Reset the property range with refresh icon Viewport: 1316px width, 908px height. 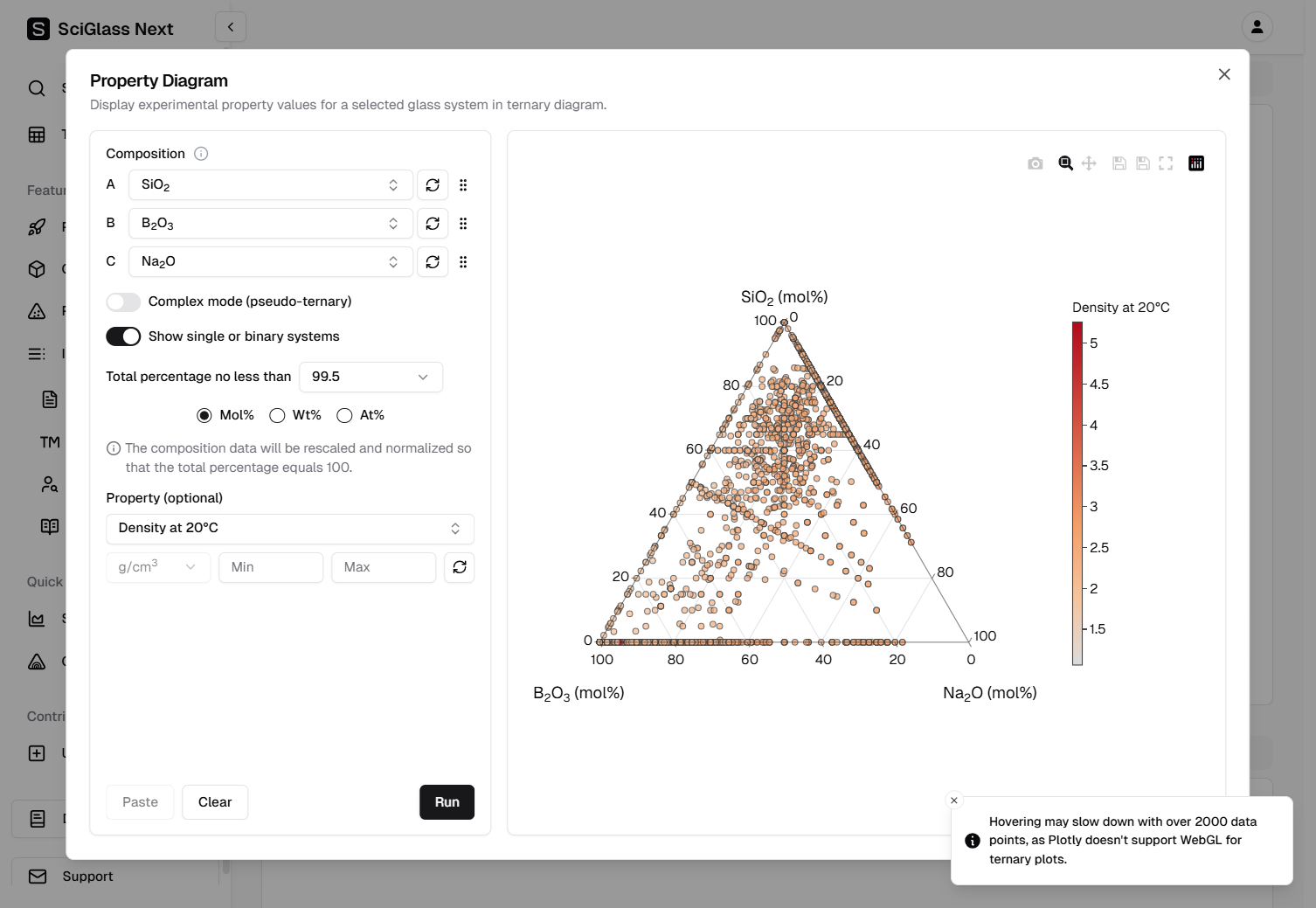tap(460, 567)
